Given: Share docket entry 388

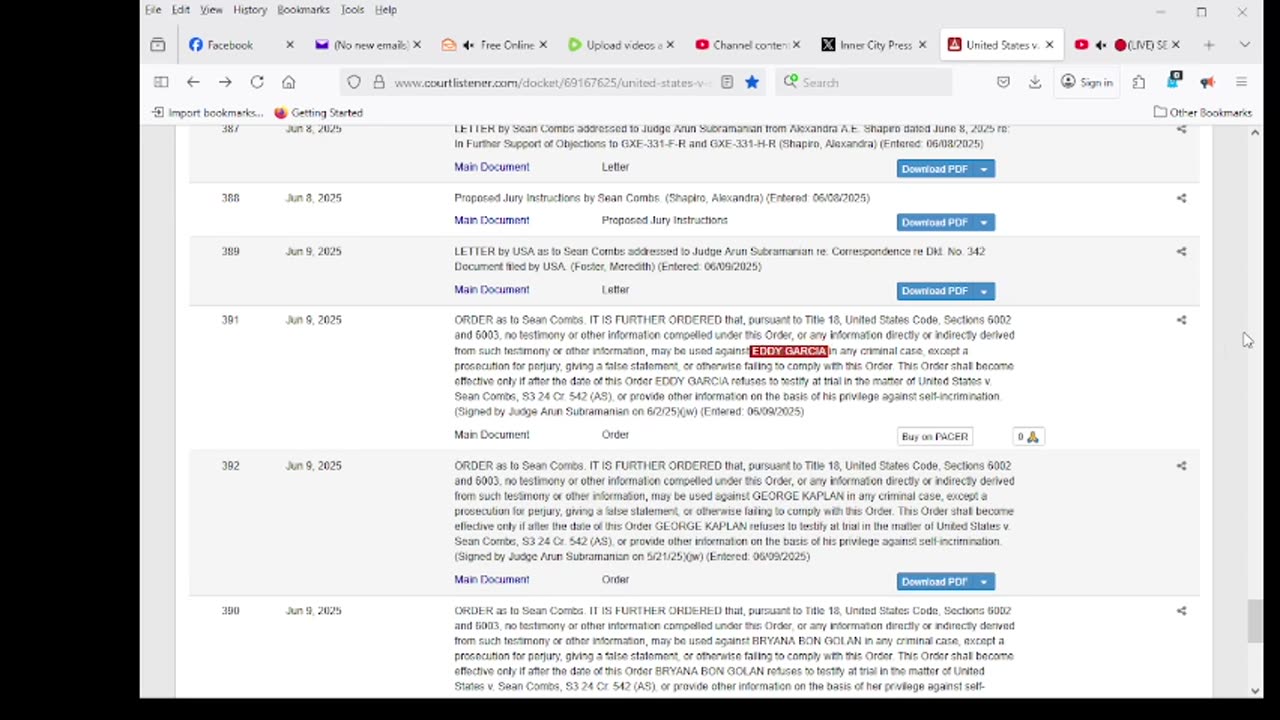Looking at the screenshot, I should pos(1181,198).
